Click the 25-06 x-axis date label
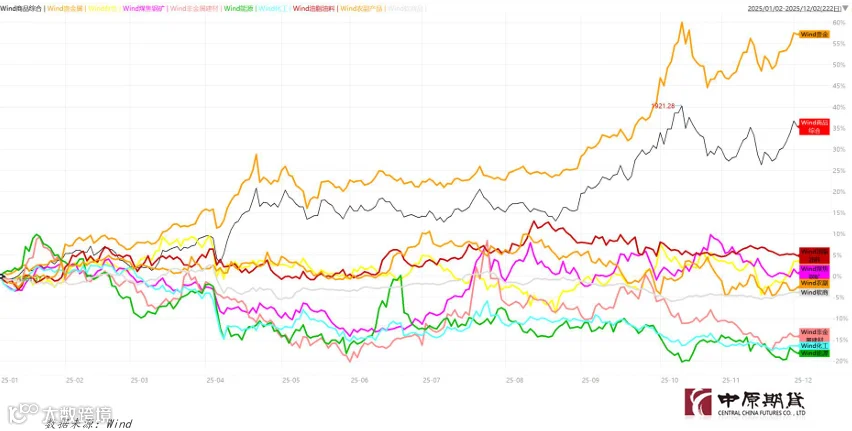Viewport: 852px width, 431px height. (x=359, y=380)
